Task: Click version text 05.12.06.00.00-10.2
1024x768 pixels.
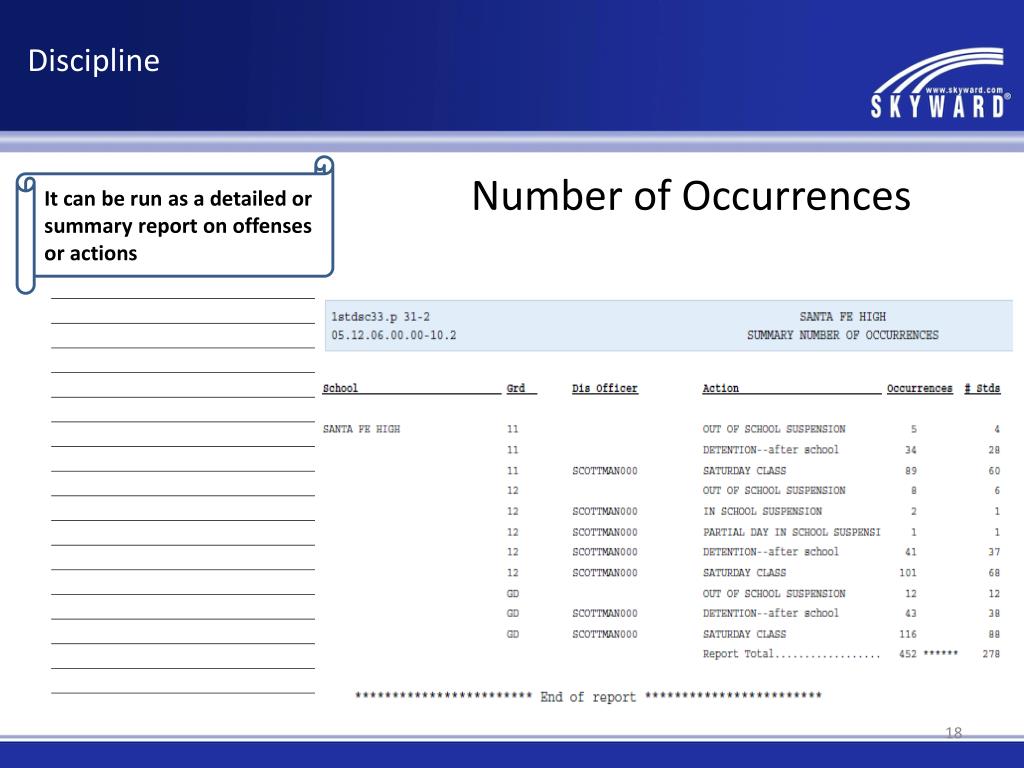Action: click(x=394, y=335)
